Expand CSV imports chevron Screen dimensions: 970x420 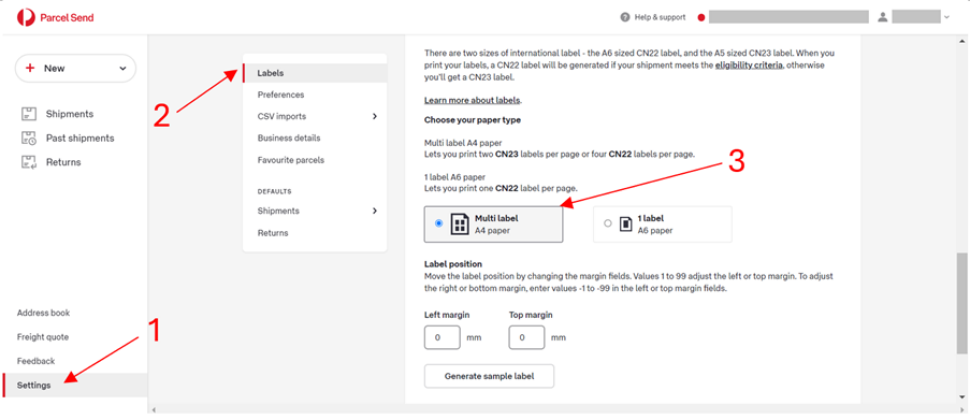coord(374,116)
